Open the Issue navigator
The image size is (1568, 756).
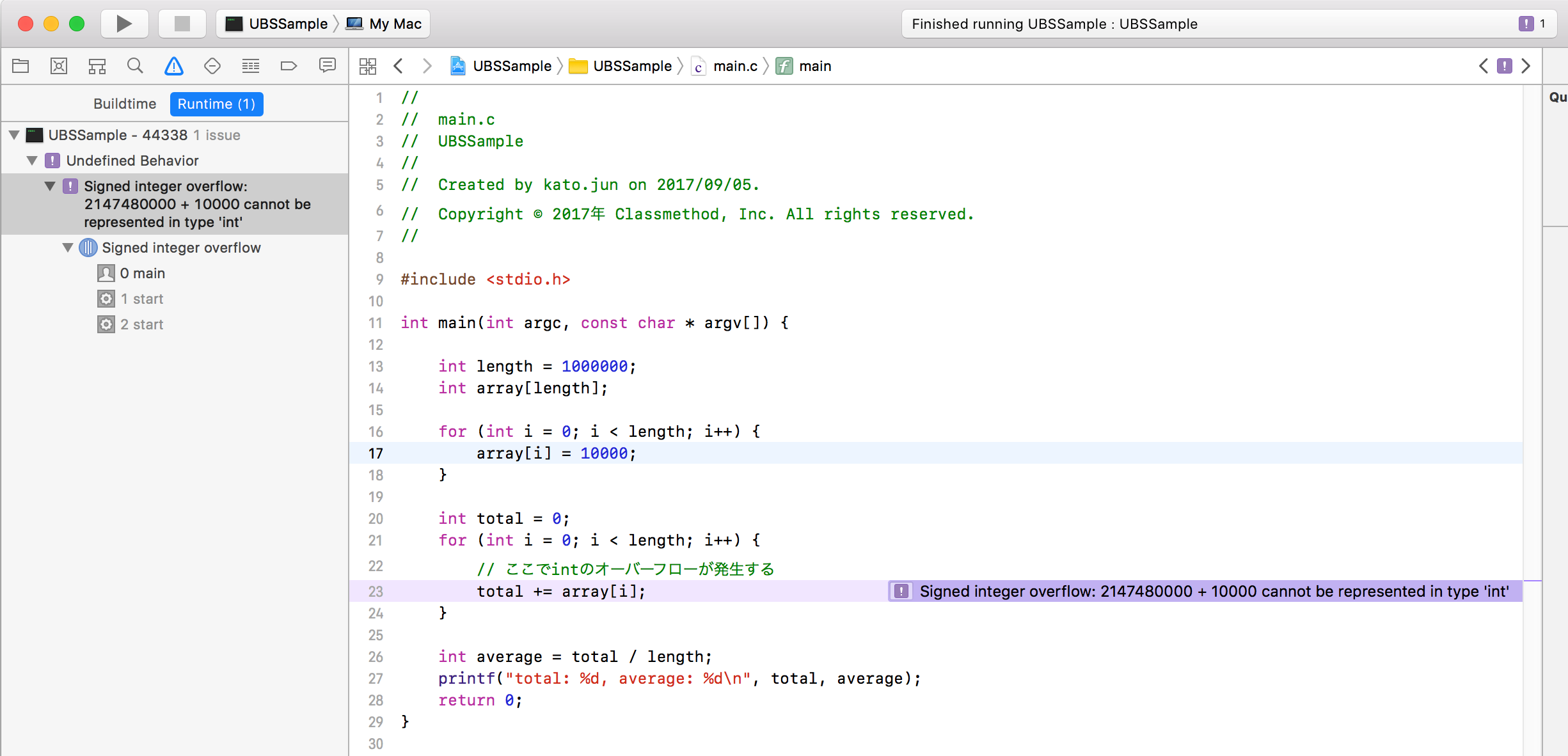pyautogui.click(x=173, y=65)
